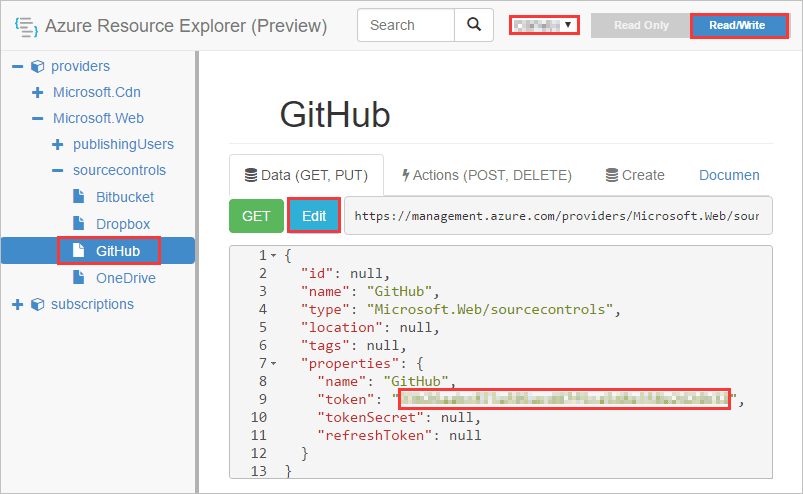The image size is (803, 494).
Task: Click the providers label
Action: pyautogui.click(x=80, y=67)
